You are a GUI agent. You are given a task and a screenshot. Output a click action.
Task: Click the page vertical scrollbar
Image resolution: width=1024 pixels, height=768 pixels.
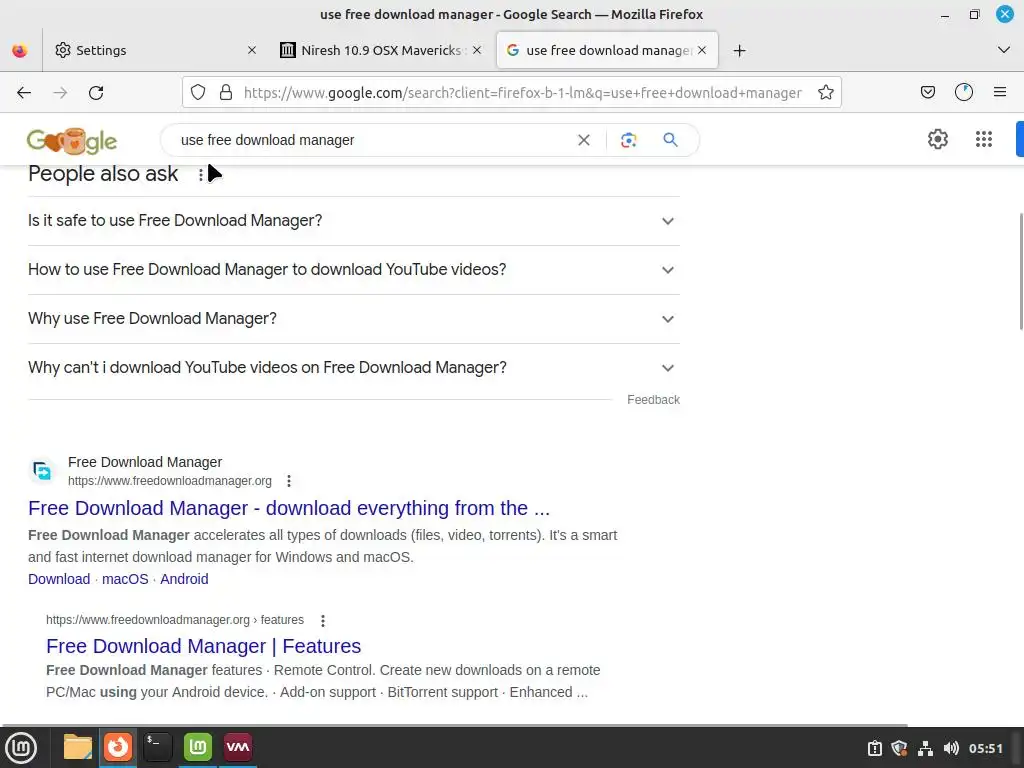[1021, 272]
